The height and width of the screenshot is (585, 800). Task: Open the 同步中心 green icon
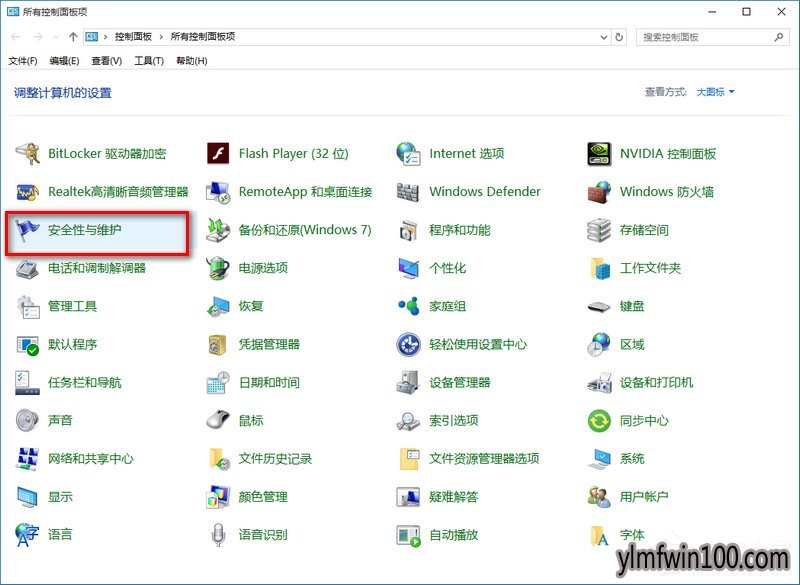click(x=599, y=421)
